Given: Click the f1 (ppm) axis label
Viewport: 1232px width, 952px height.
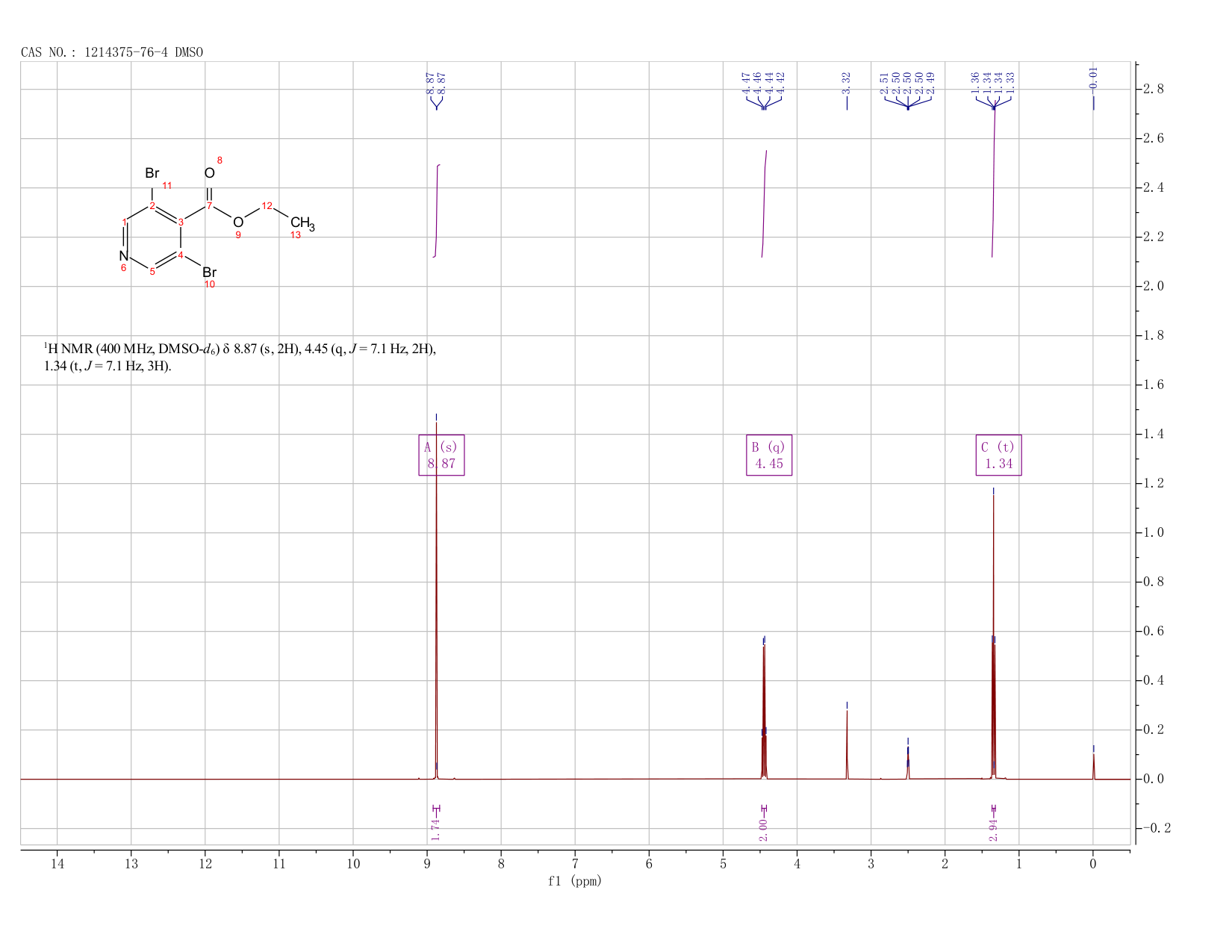Looking at the screenshot, I should pos(574,881).
